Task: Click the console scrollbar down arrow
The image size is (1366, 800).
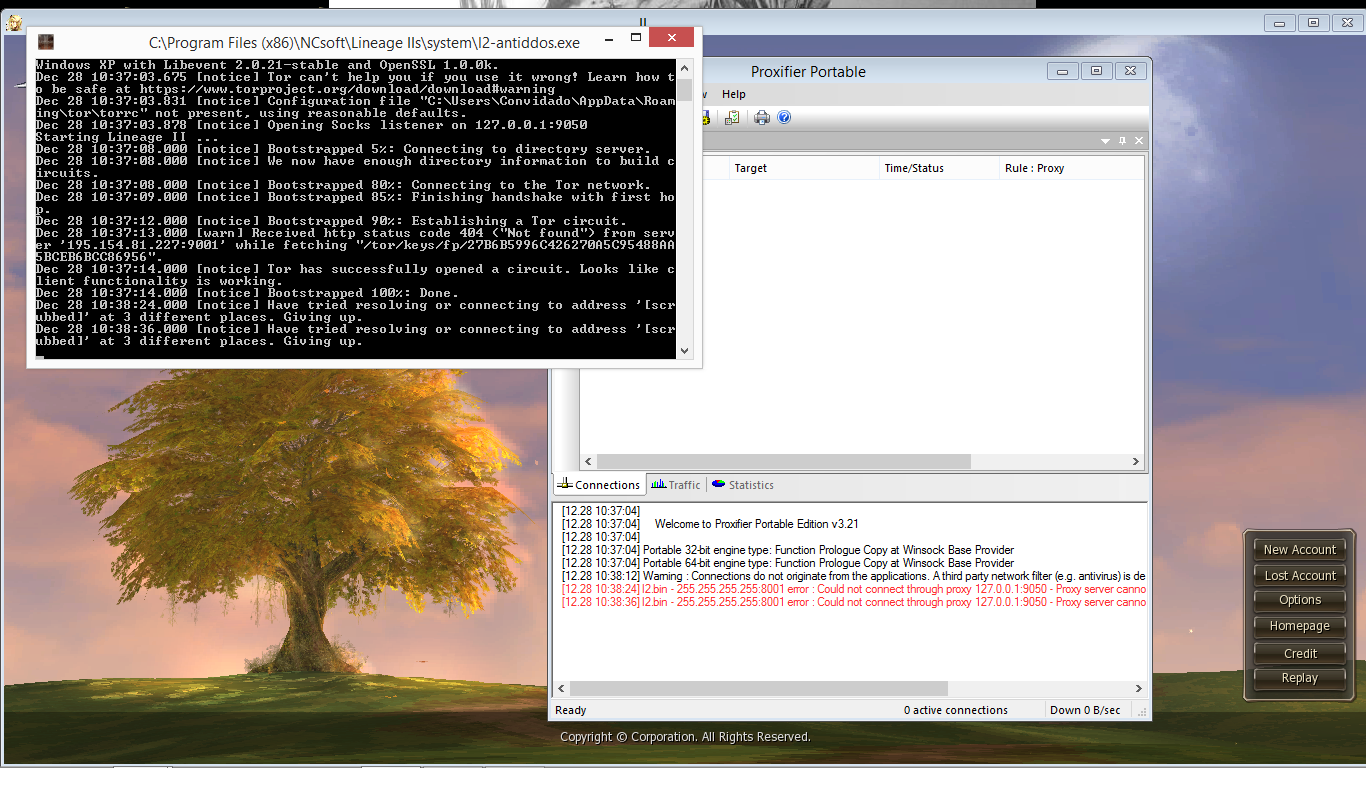Action: (x=685, y=350)
